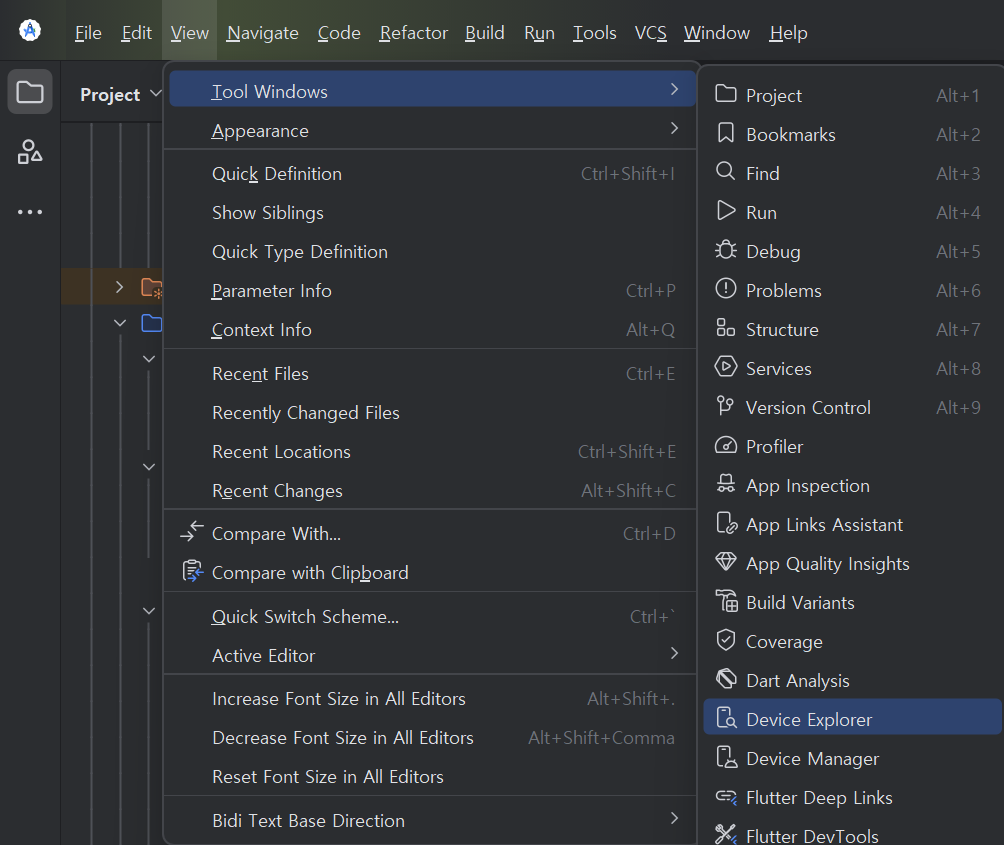Click the Flutter DevTools icon
Image resolution: width=1004 pixels, height=845 pixels.
pyautogui.click(x=725, y=834)
